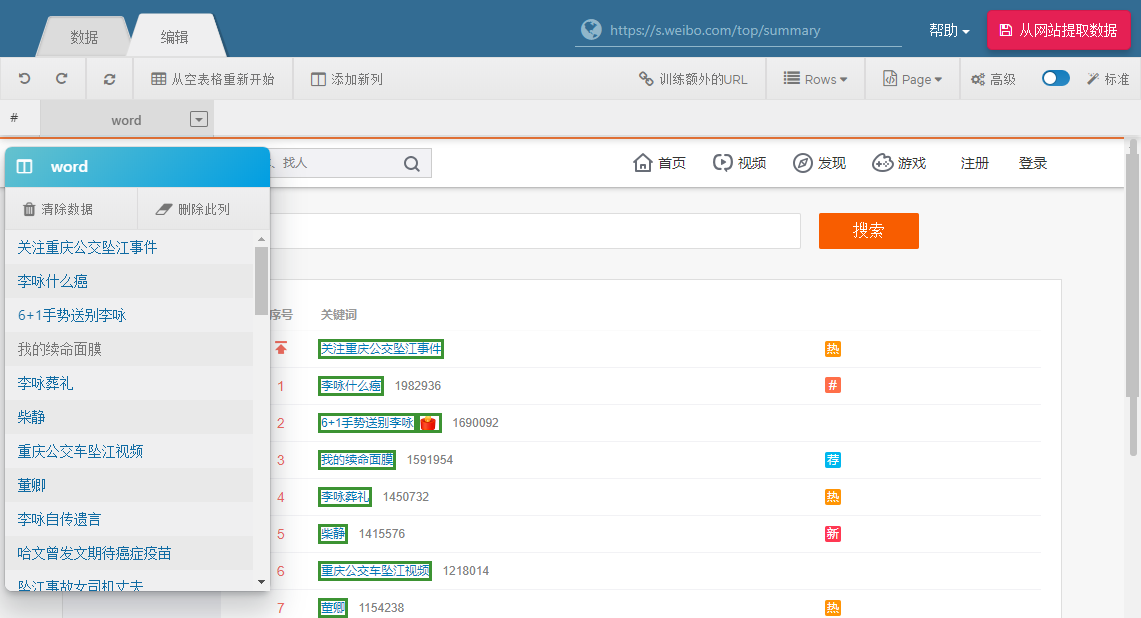The height and width of the screenshot is (618, 1141).
Task: Switch to the 数据 tab
Action: click(x=84, y=37)
